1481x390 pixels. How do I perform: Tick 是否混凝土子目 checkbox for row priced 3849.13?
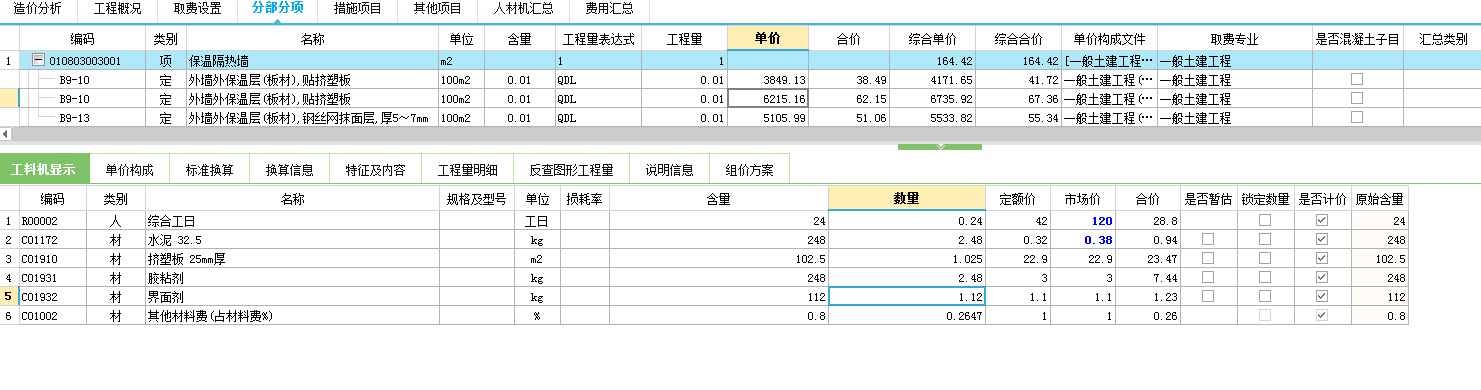pos(1357,80)
